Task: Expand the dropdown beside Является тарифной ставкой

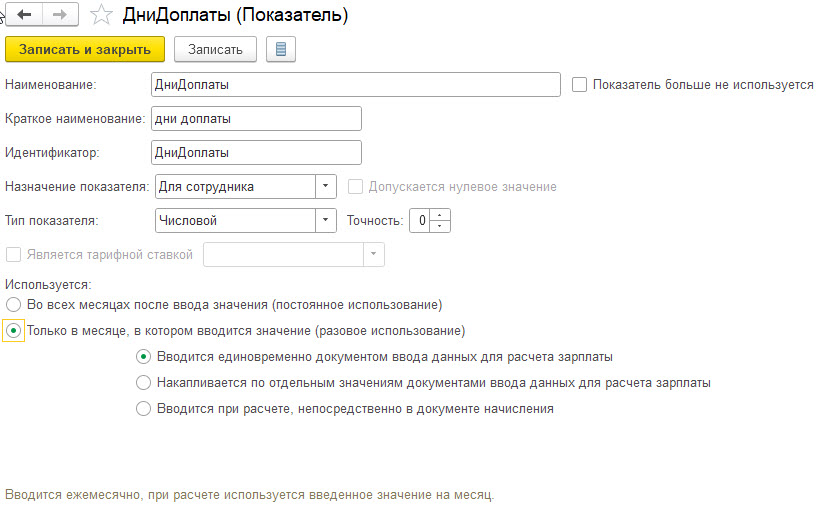Action: pos(373,254)
